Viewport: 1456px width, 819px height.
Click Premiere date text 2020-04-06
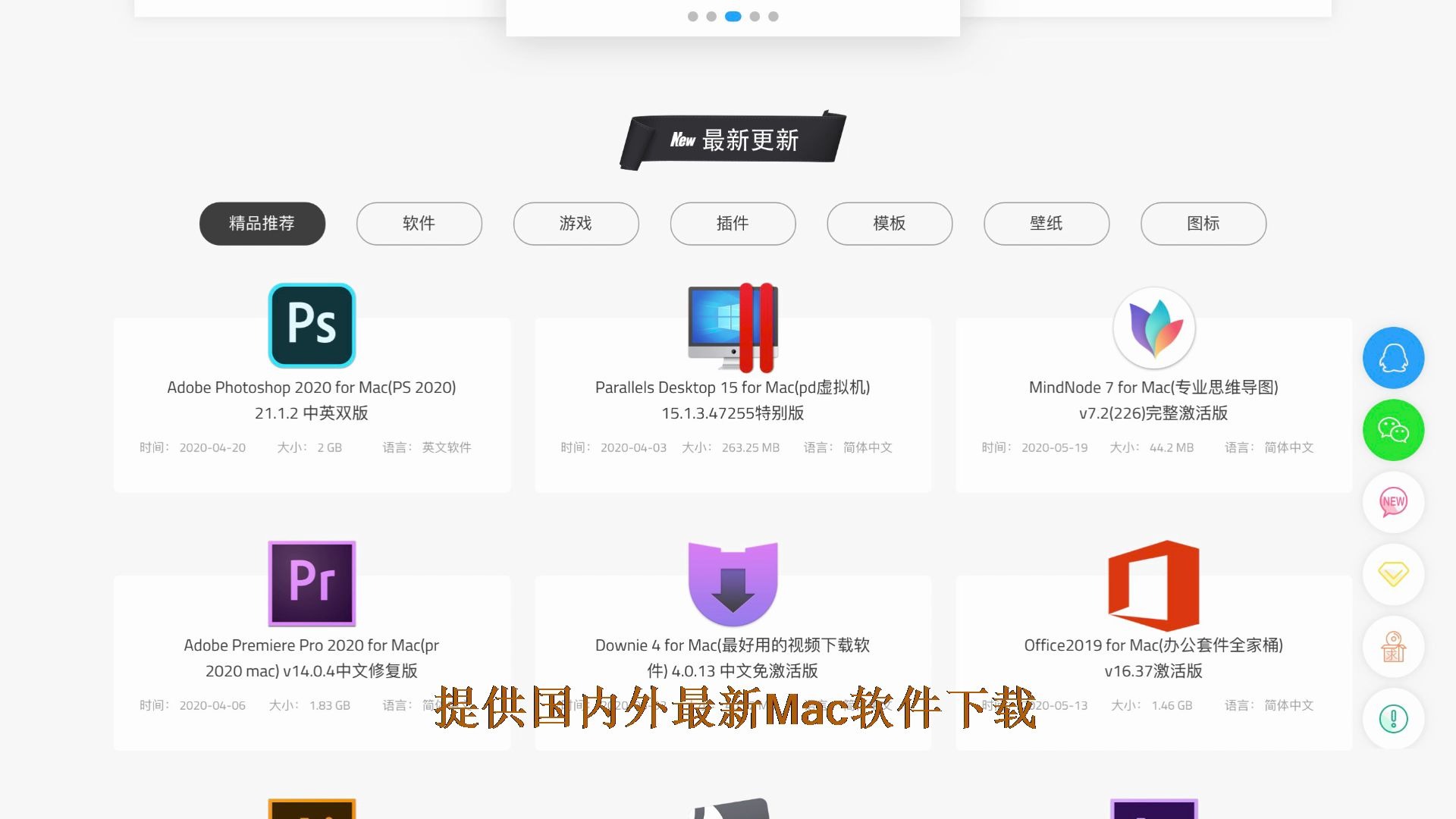pos(212,705)
